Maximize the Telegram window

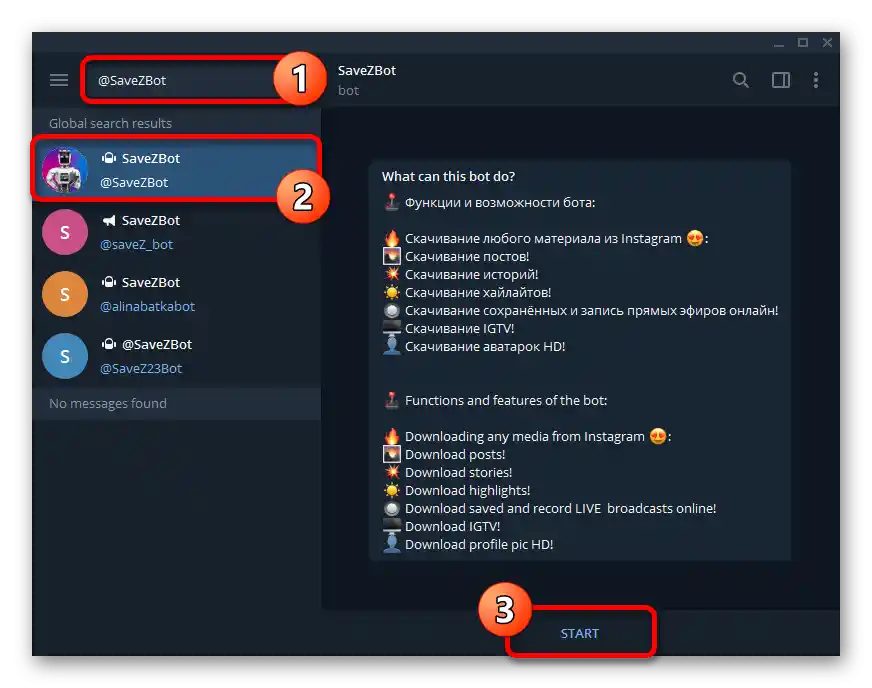[802, 42]
